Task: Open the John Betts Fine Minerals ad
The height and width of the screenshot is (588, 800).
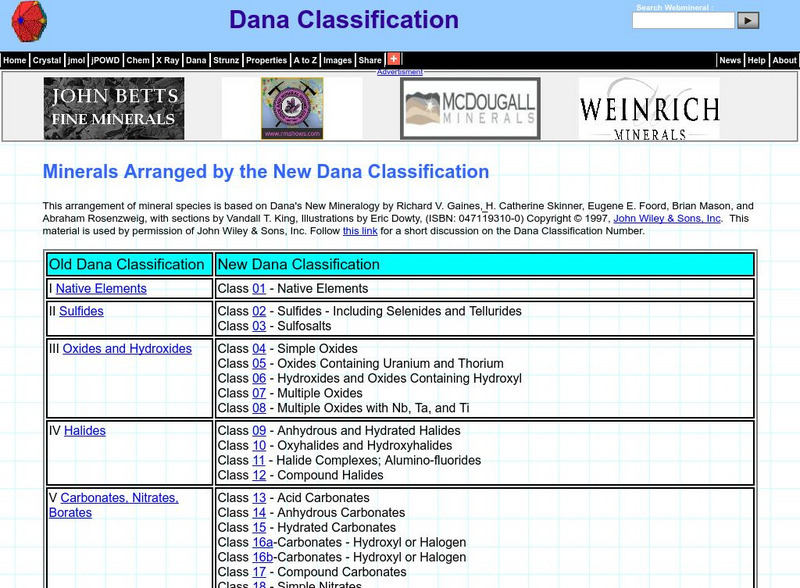Action: click(114, 108)
